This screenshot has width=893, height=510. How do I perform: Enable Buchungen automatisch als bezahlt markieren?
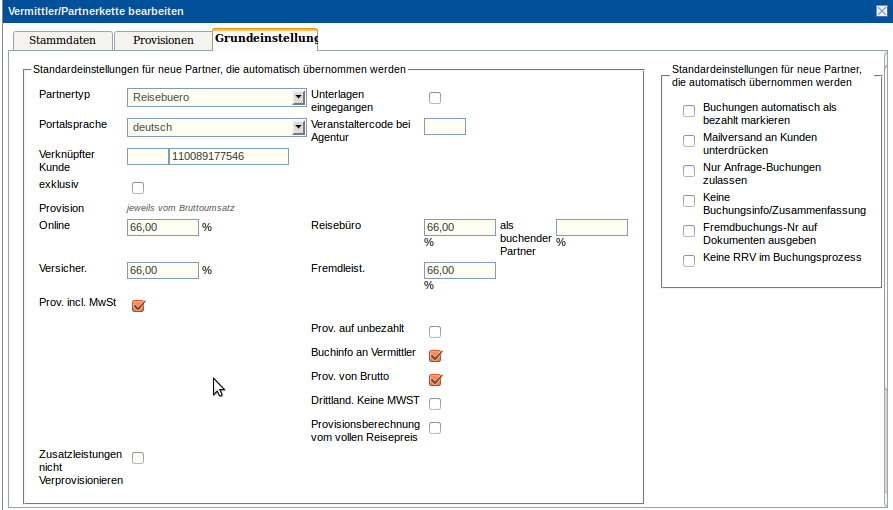[689, 111]
